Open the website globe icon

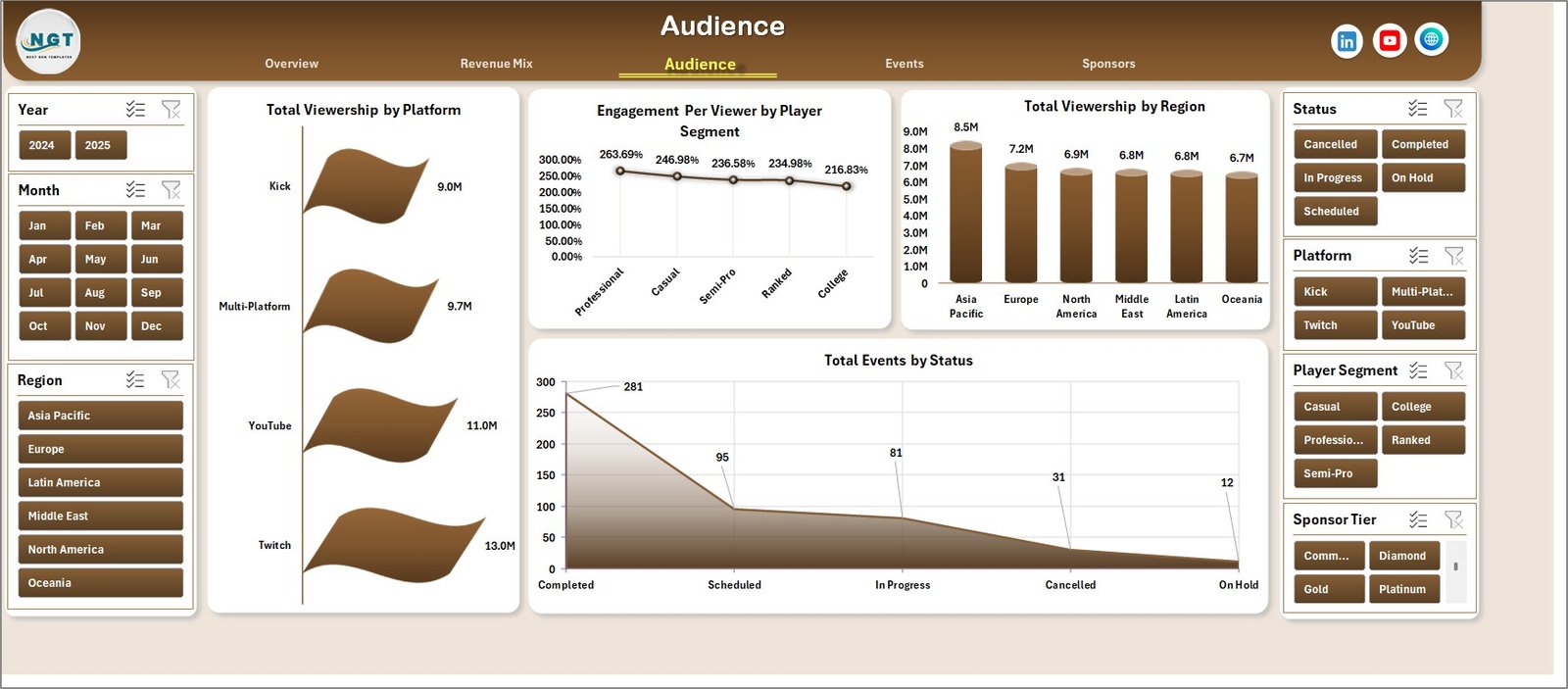click(x=1431, y=39)
